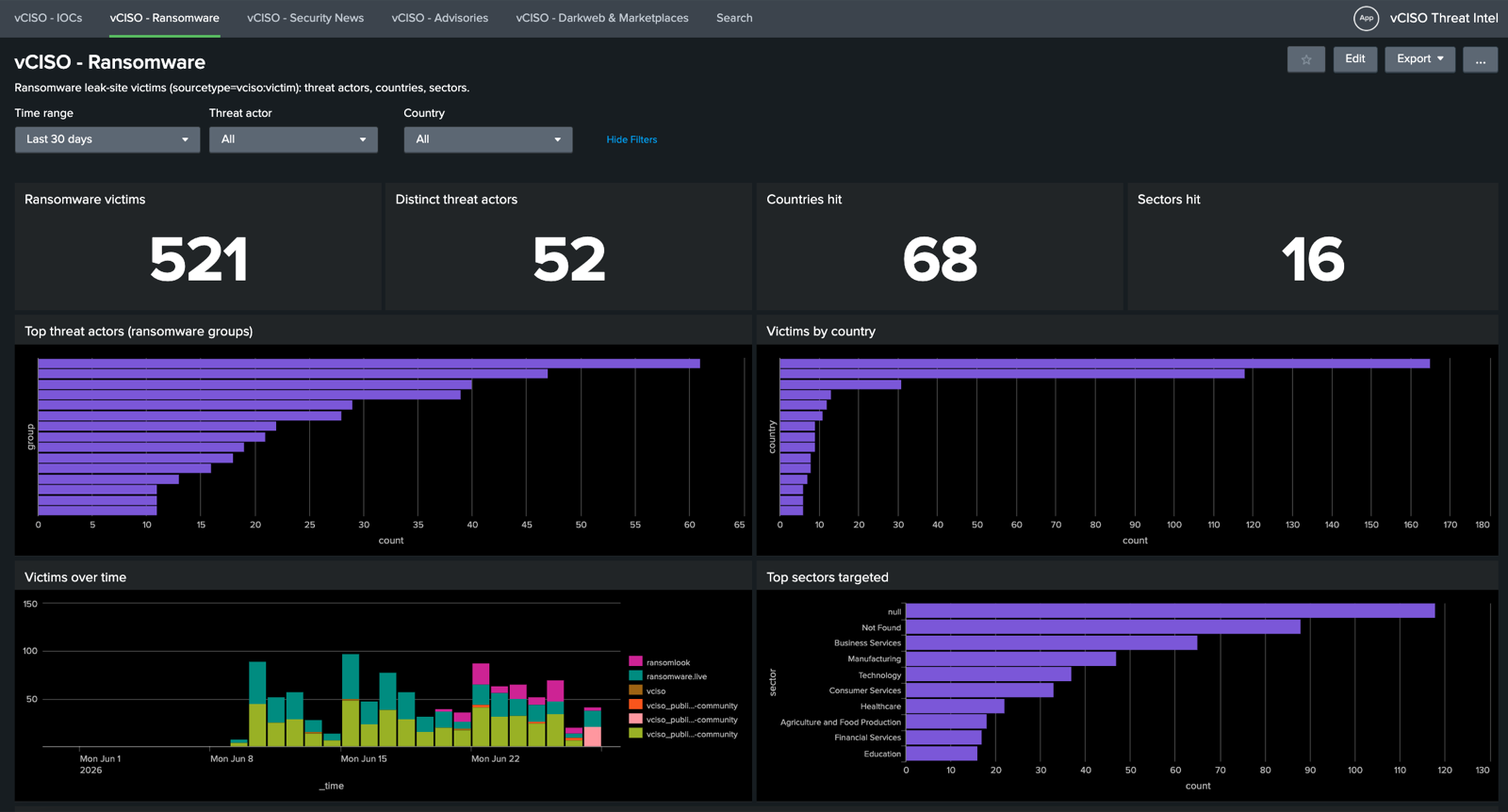Click the ransomware.live legend label
The height and width of the screenshot is (812, 1508).
(677, 676)
